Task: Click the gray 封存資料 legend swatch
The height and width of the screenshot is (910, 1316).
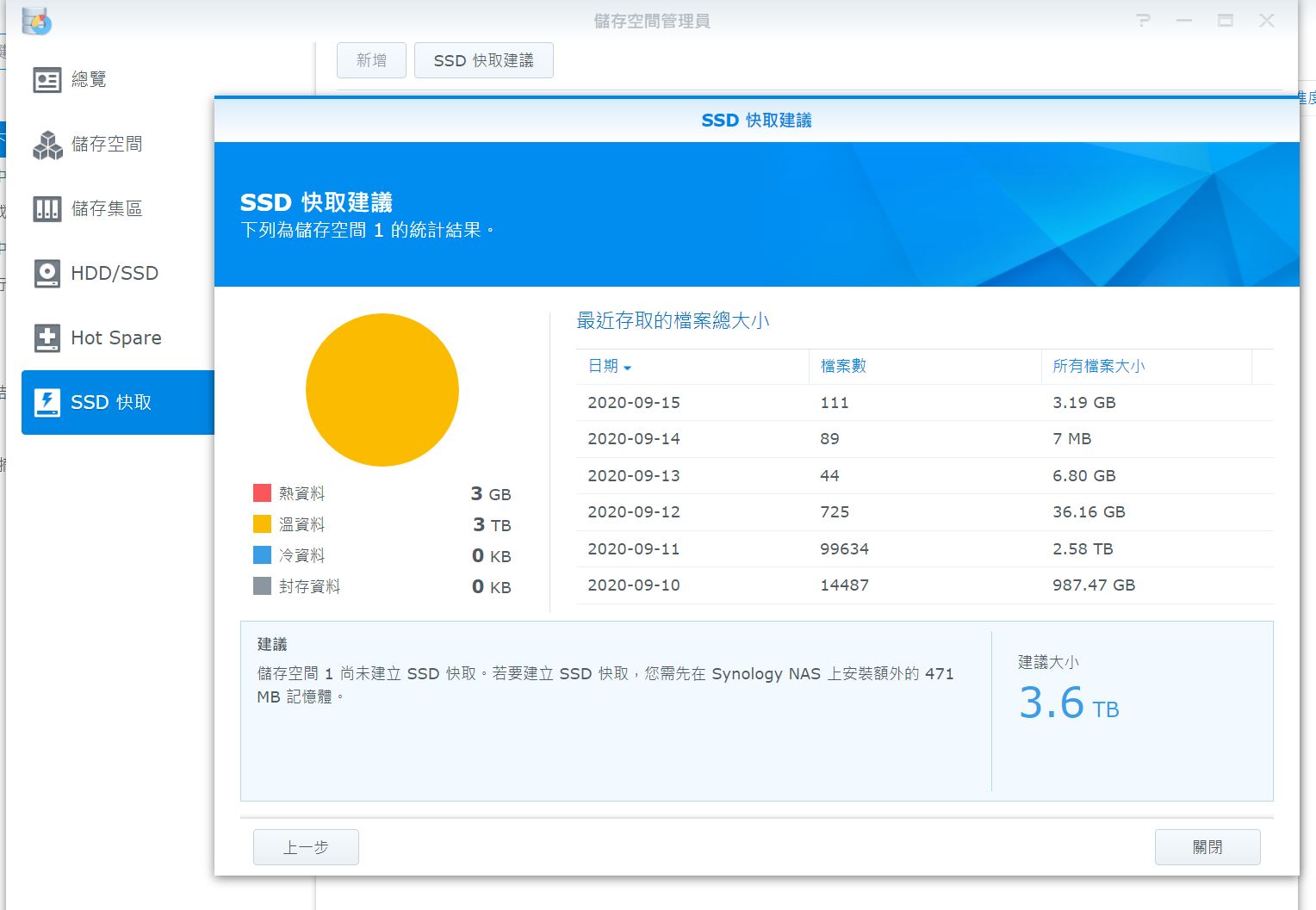Action: coord(263,586)
